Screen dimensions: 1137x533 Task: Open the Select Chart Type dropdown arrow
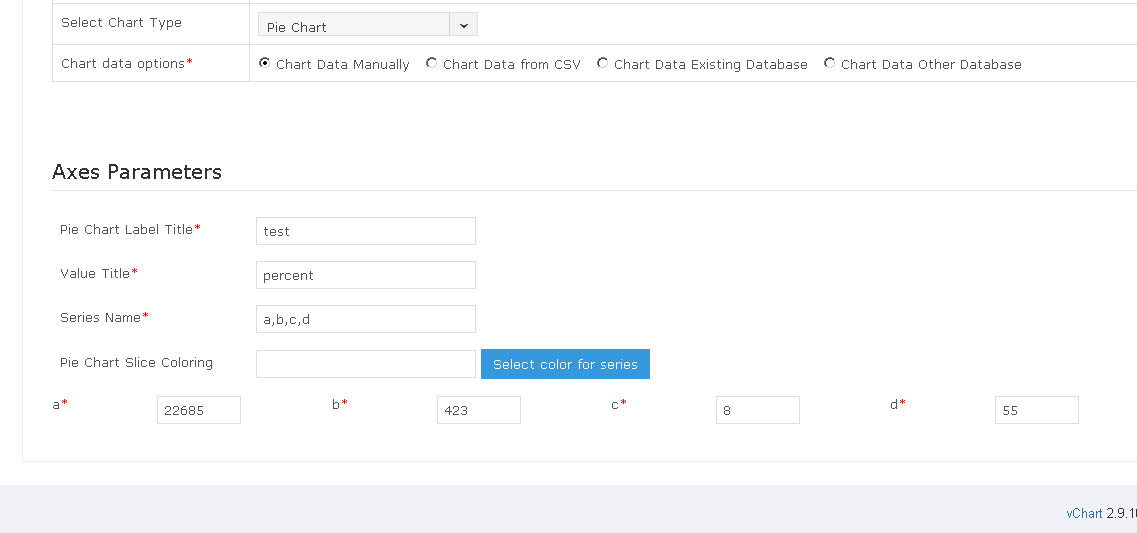point(464,26)
